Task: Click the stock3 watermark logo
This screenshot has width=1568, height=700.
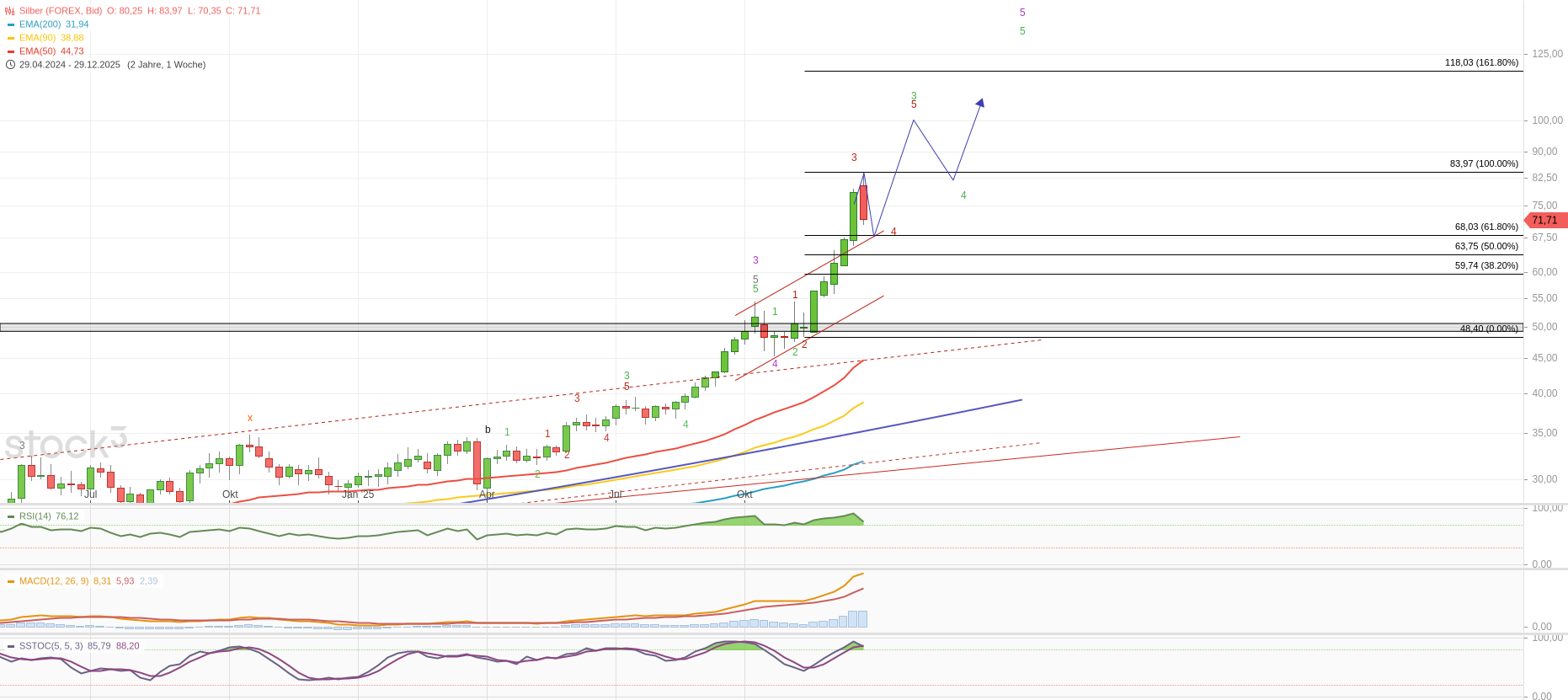Action: (66, 443)
